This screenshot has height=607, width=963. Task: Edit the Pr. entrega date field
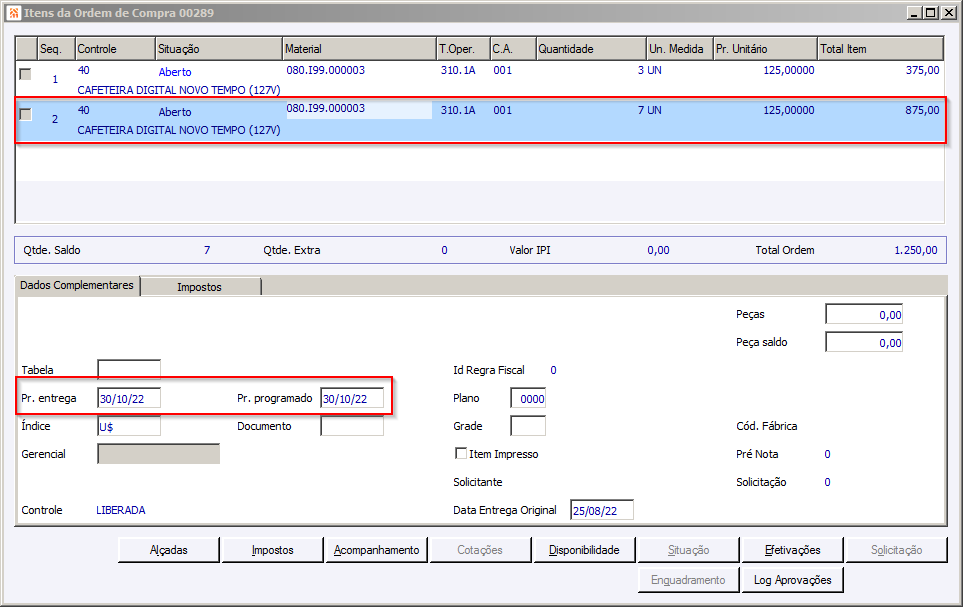pyautogui.click(x=128, y=398)
